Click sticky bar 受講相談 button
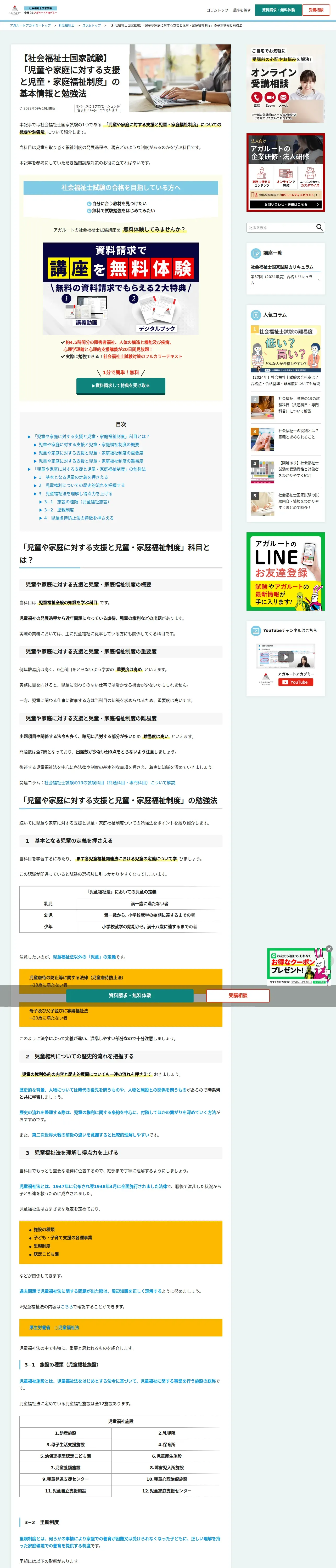This screenshot has width=336, height=1568. click(x=238, y=995)
